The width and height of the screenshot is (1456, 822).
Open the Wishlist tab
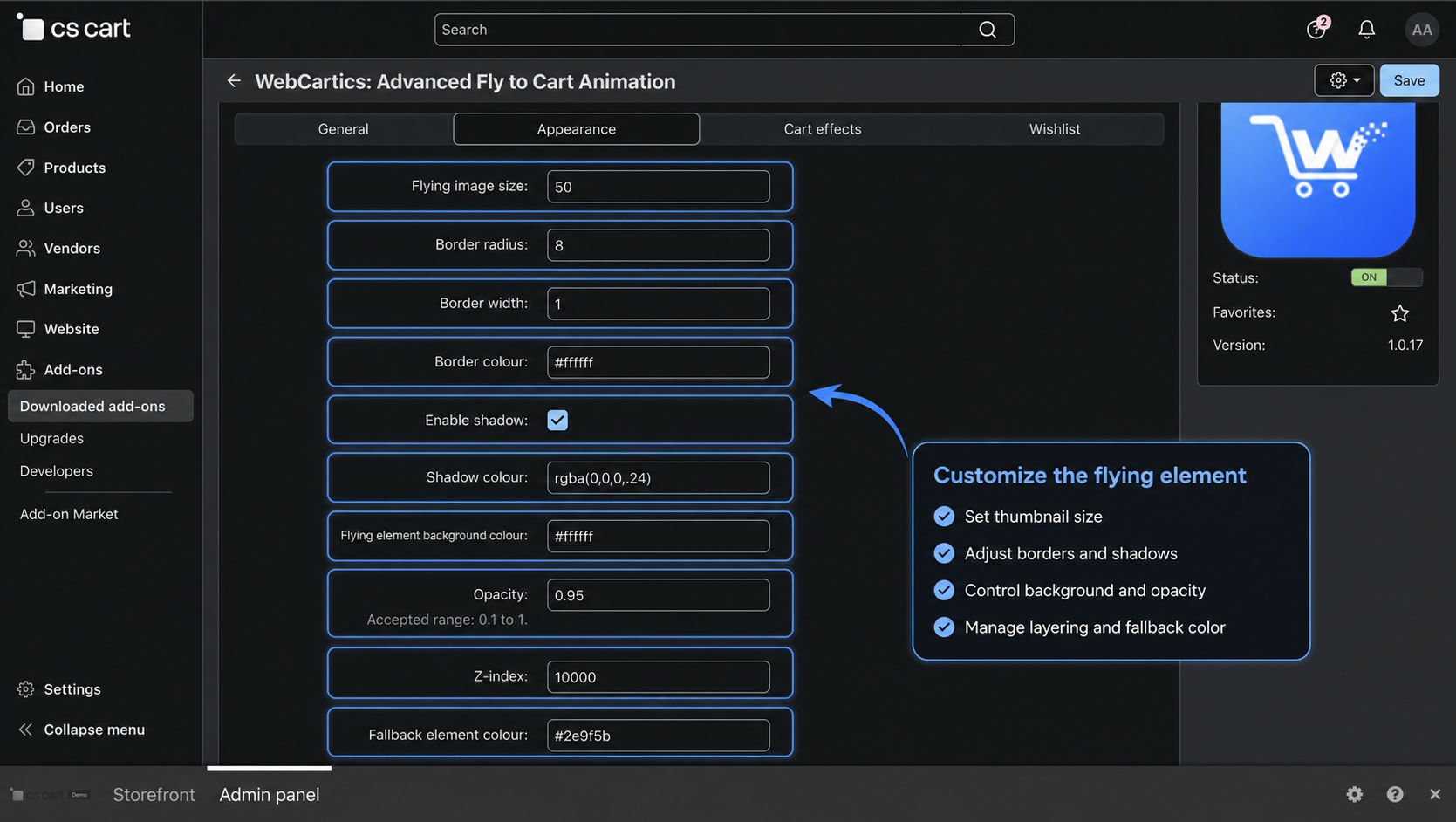coord(1055,129)
